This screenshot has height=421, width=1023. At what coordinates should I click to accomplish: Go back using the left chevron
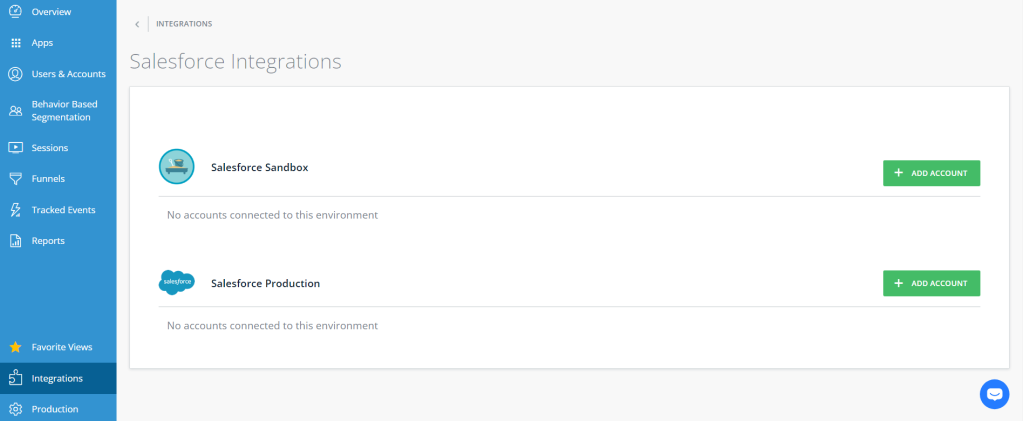coord(137,24)
